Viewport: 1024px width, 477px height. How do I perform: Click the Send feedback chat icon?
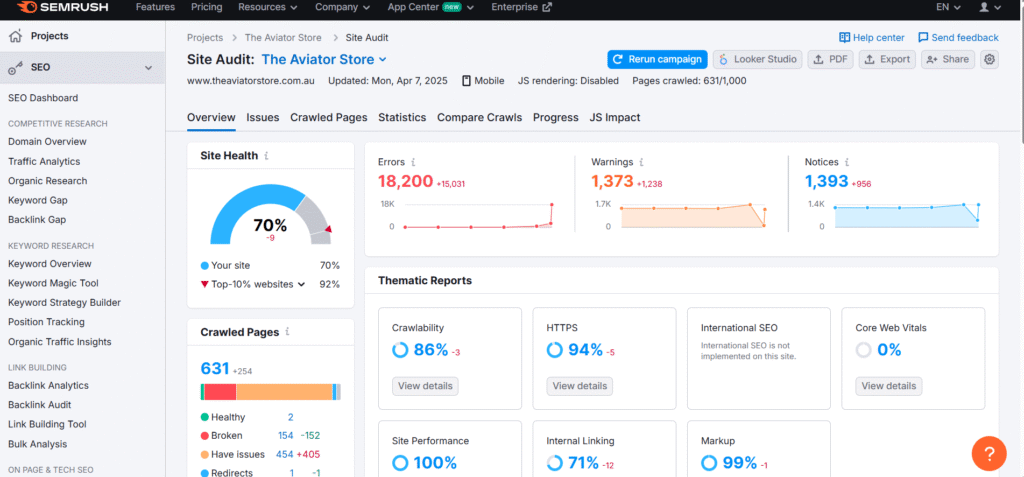[x=923, y=38]
